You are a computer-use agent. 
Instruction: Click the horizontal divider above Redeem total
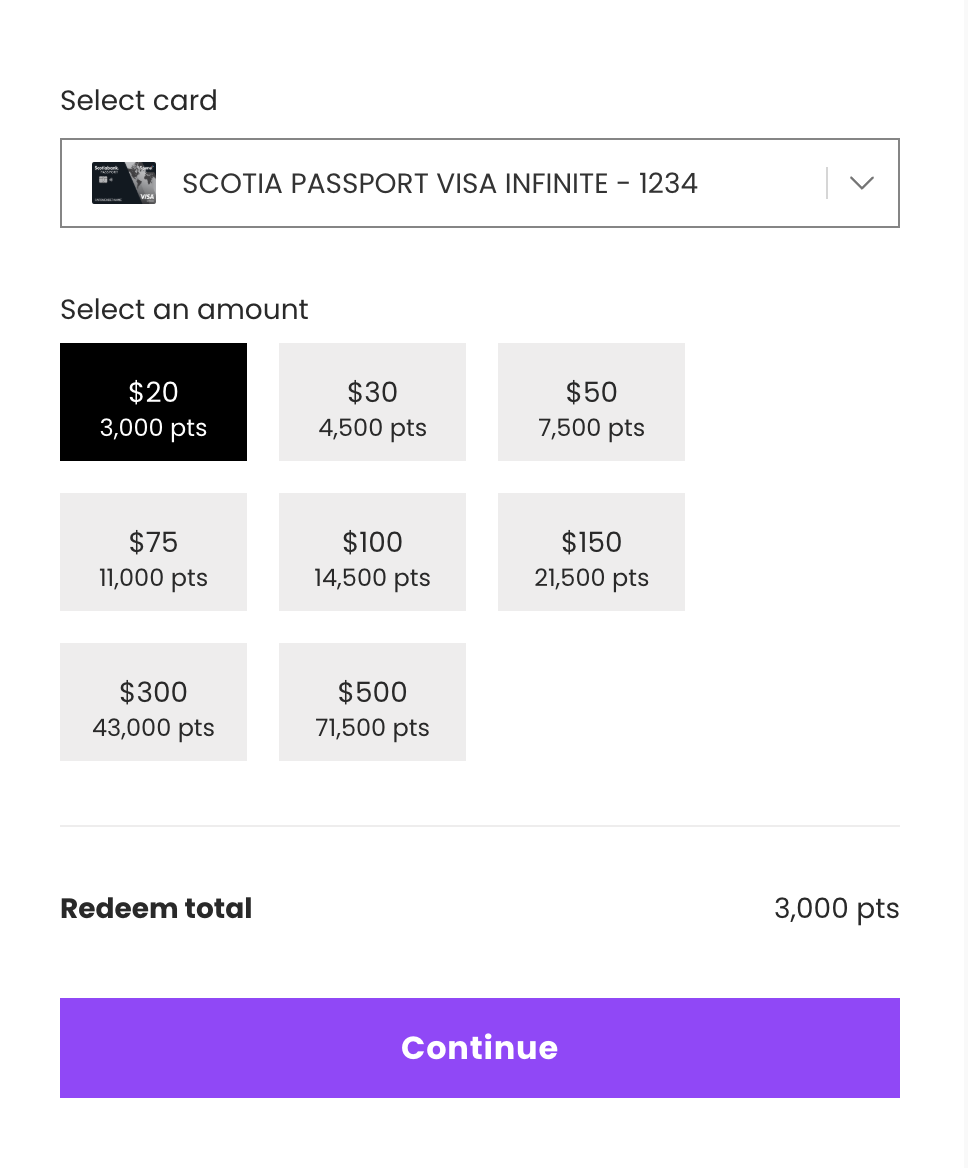[x=480, y=826]
